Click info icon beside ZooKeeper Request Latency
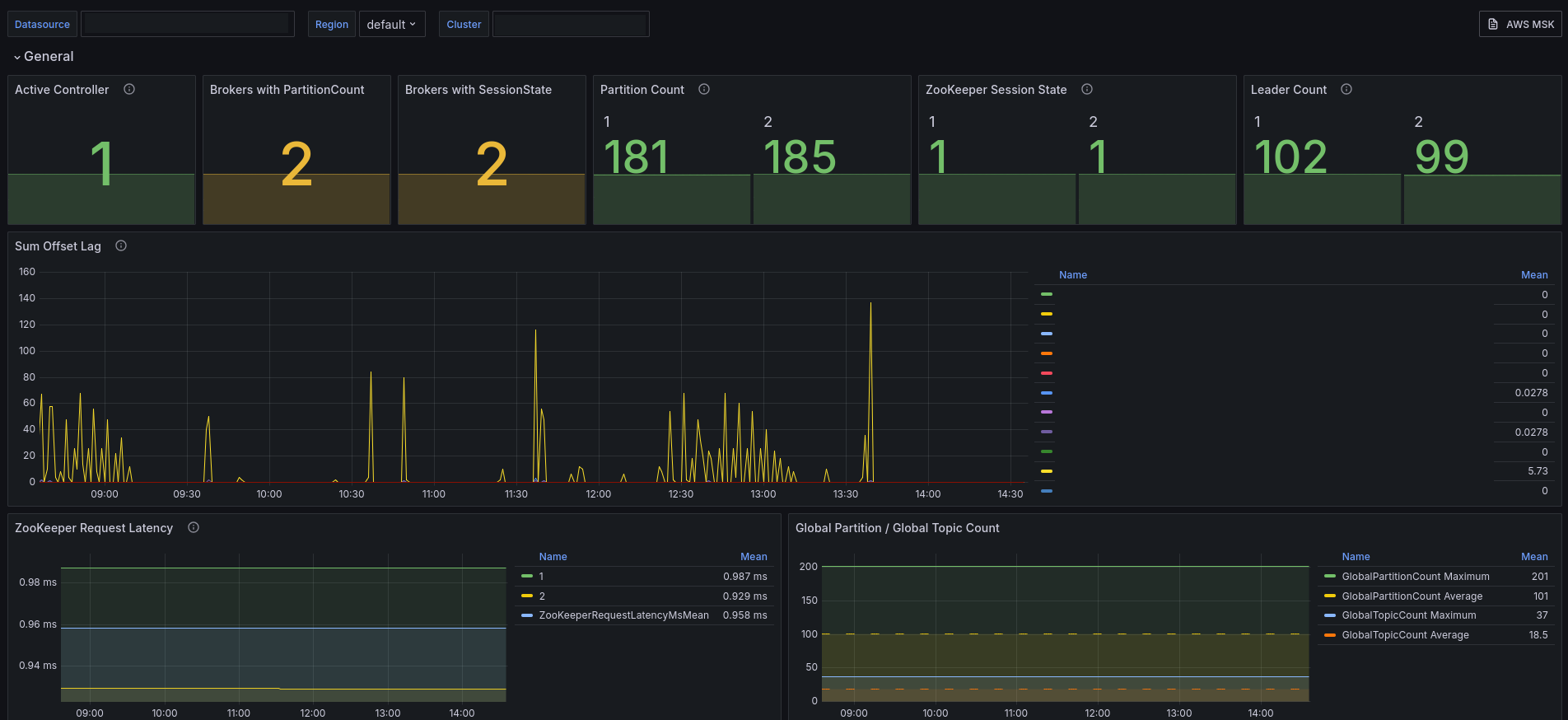 point(194,527)
